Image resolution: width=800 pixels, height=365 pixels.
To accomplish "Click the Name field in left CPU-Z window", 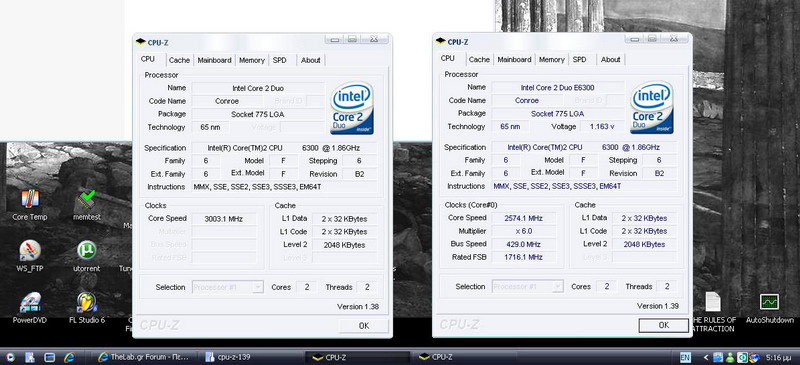I will coord(258,88).
